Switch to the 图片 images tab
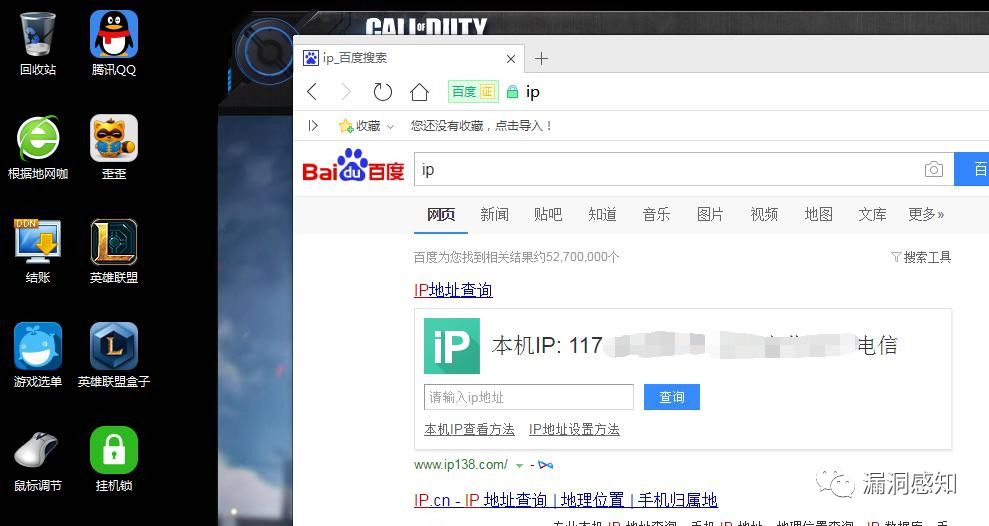This screenshot has width=989, height=526. pyautogui.click(x=710, y=214)
